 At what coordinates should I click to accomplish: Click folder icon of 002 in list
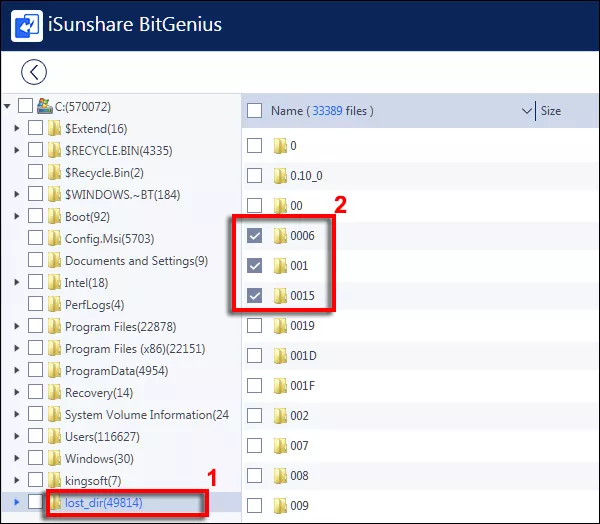click(x=280, y=416)
